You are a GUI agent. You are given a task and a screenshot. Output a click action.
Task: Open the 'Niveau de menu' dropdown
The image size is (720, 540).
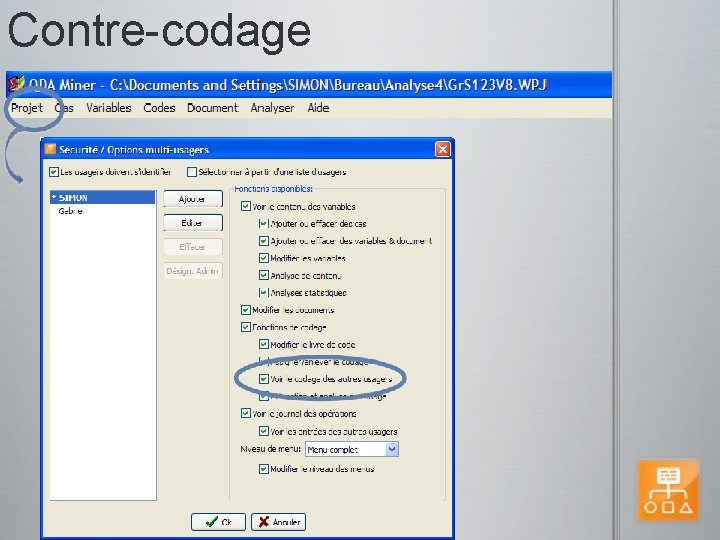pyautogui.click(x=352, y=450)
